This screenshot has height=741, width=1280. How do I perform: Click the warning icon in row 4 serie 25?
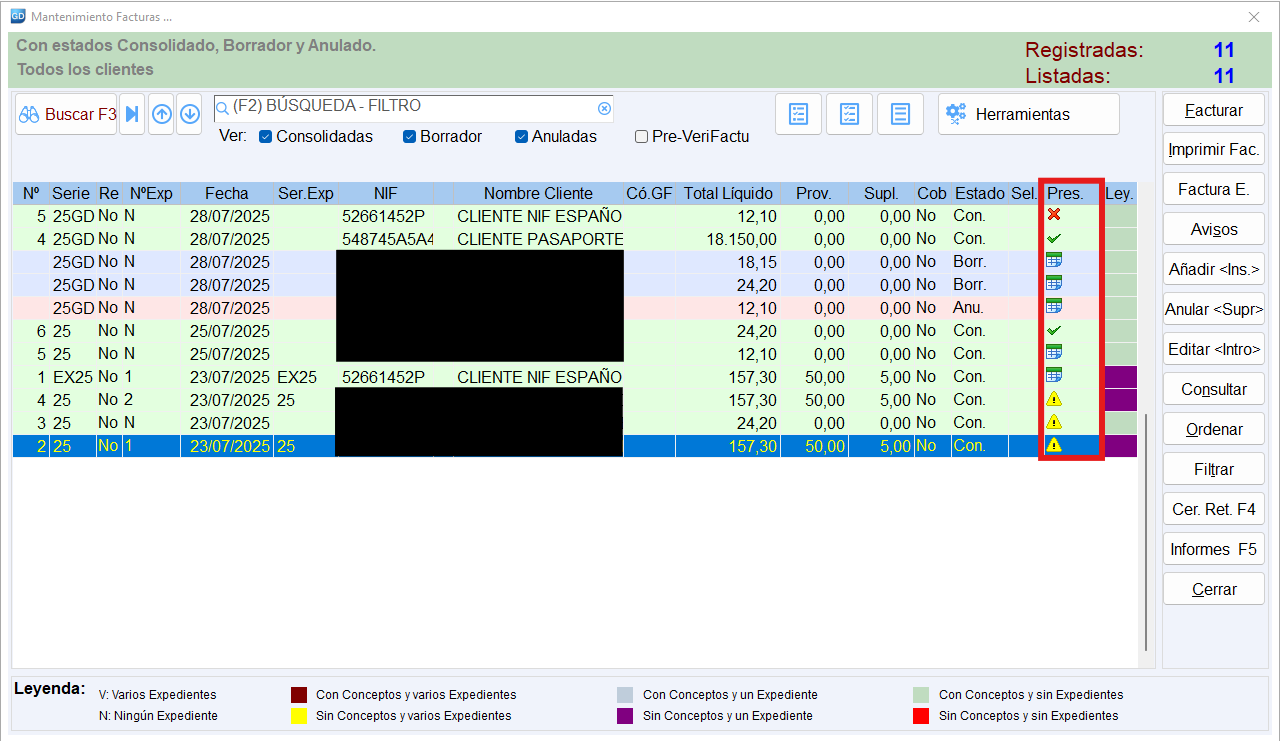[x=1053, y=399]
